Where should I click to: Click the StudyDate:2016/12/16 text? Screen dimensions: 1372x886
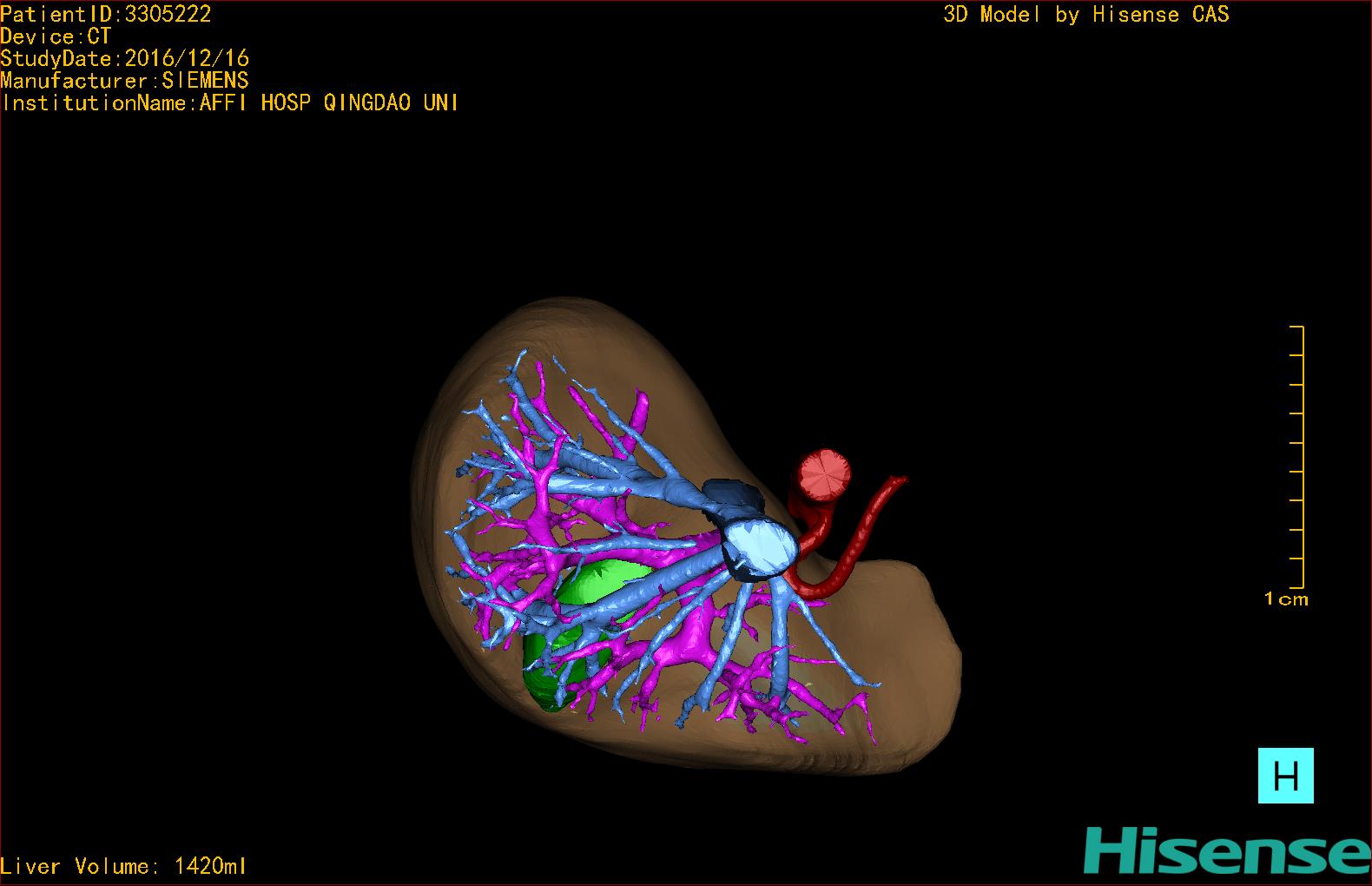(125, 58)
